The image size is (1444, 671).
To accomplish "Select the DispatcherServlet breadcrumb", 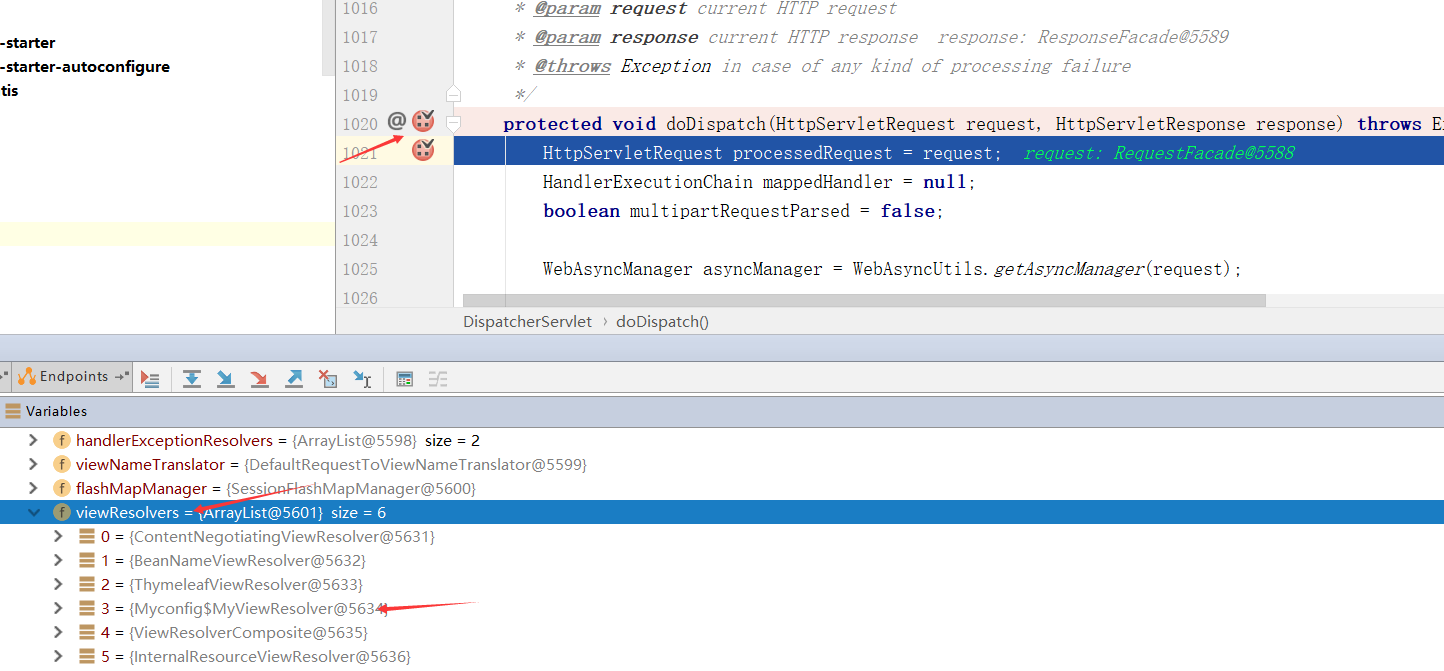I will tap(527, 322).
